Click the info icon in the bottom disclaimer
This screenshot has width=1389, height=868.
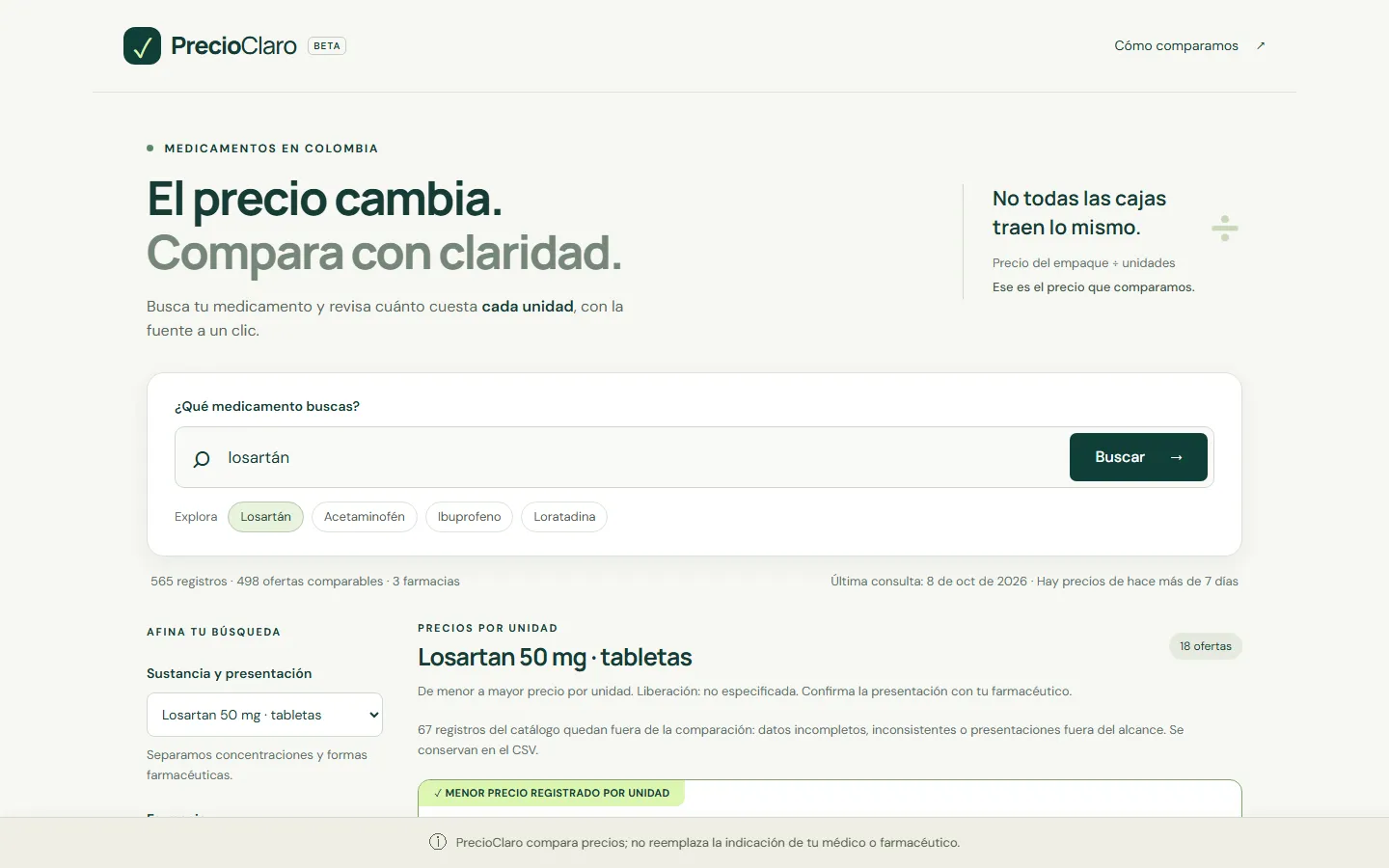click(x=438, y=842)
